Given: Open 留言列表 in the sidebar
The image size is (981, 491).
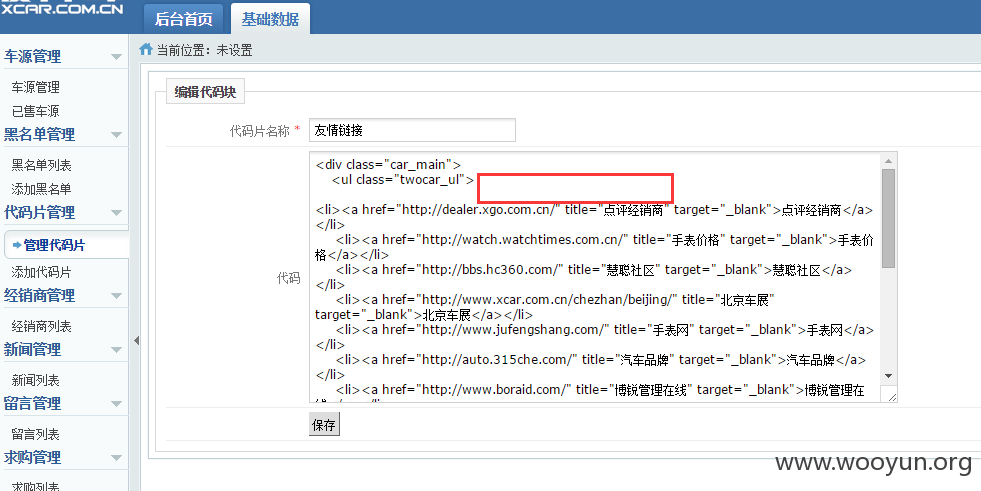Looking at the screenshot, I should (36, 433).
